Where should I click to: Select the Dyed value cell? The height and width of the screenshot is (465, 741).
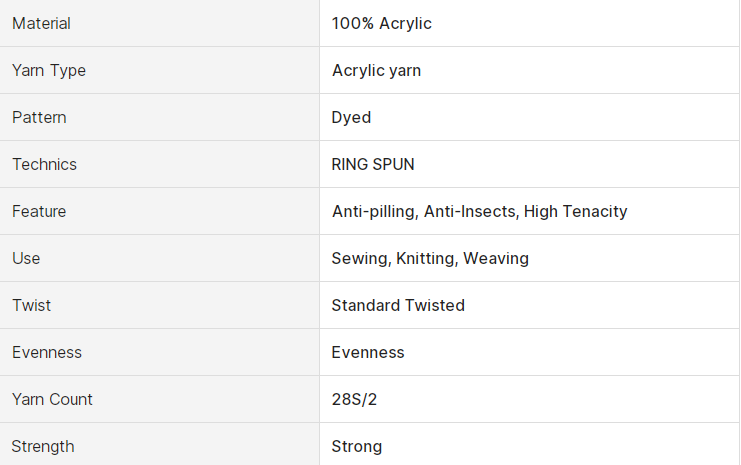[x=529, y=117]
